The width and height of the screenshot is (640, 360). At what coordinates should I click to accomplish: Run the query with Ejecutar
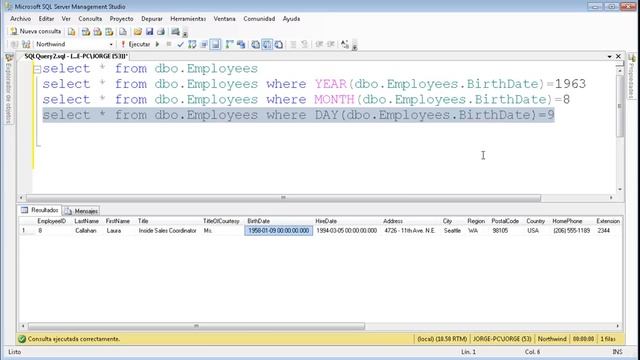[x=135, y=44]
